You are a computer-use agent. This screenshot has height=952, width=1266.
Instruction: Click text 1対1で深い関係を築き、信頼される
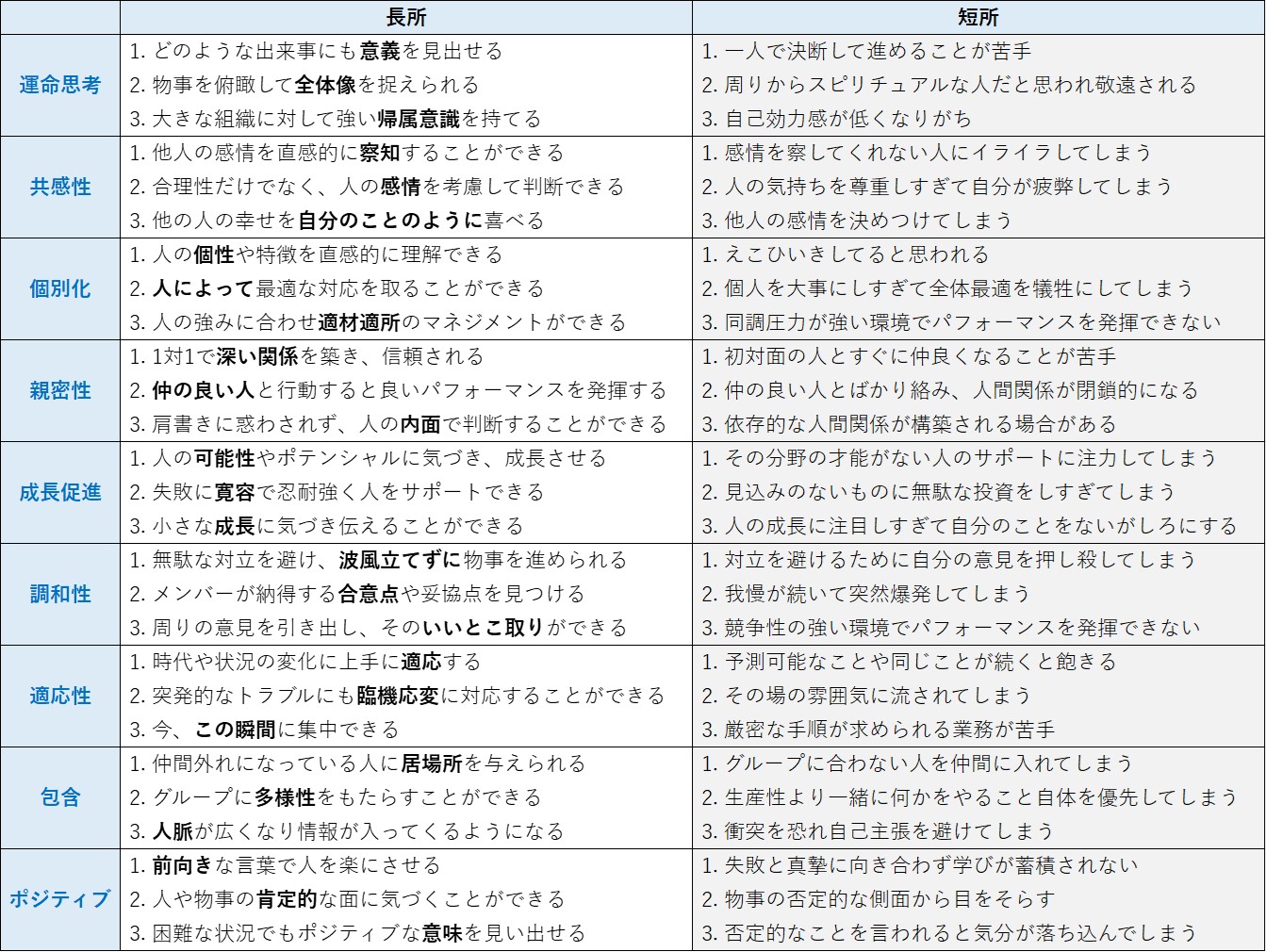point(318,356)
